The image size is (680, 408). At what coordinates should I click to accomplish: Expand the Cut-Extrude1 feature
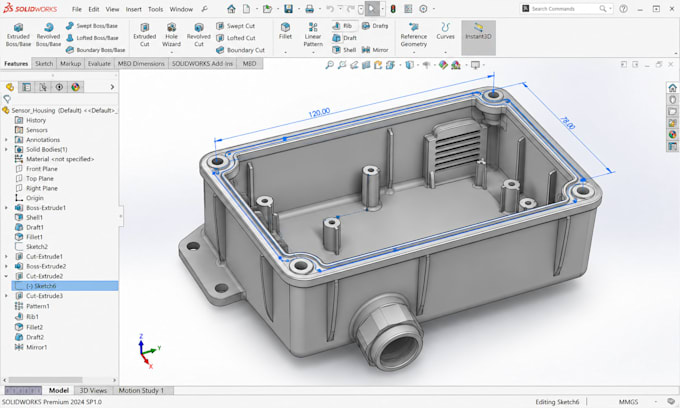[x=6, y=257]
